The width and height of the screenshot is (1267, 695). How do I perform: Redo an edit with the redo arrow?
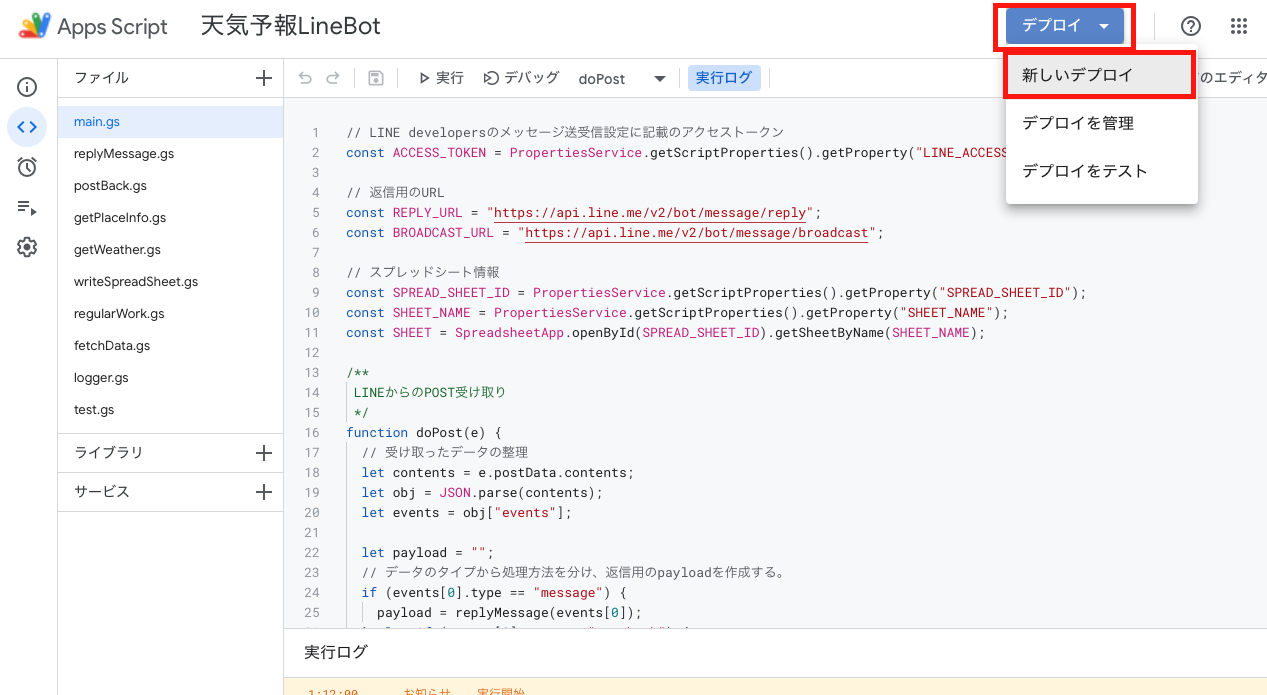[x=332, y=77]
